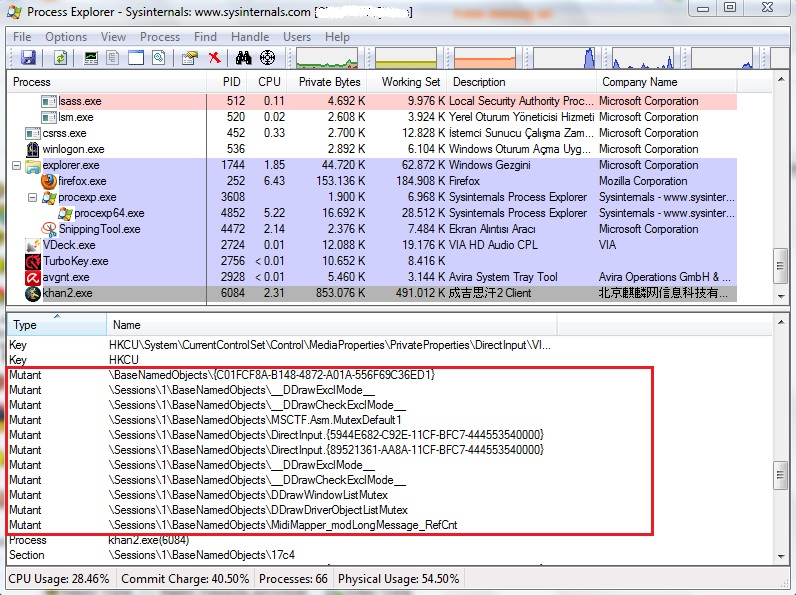Click the Show Lower Pane toolbar icon
Viewport: 796px width, 595px height.
pos(136,58)
